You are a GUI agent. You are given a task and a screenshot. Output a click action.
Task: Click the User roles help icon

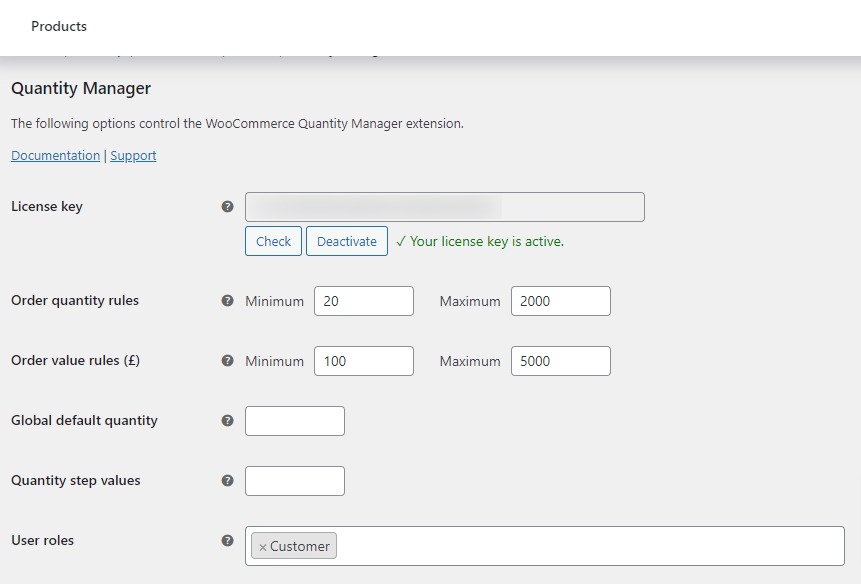(x=228, y=540)
